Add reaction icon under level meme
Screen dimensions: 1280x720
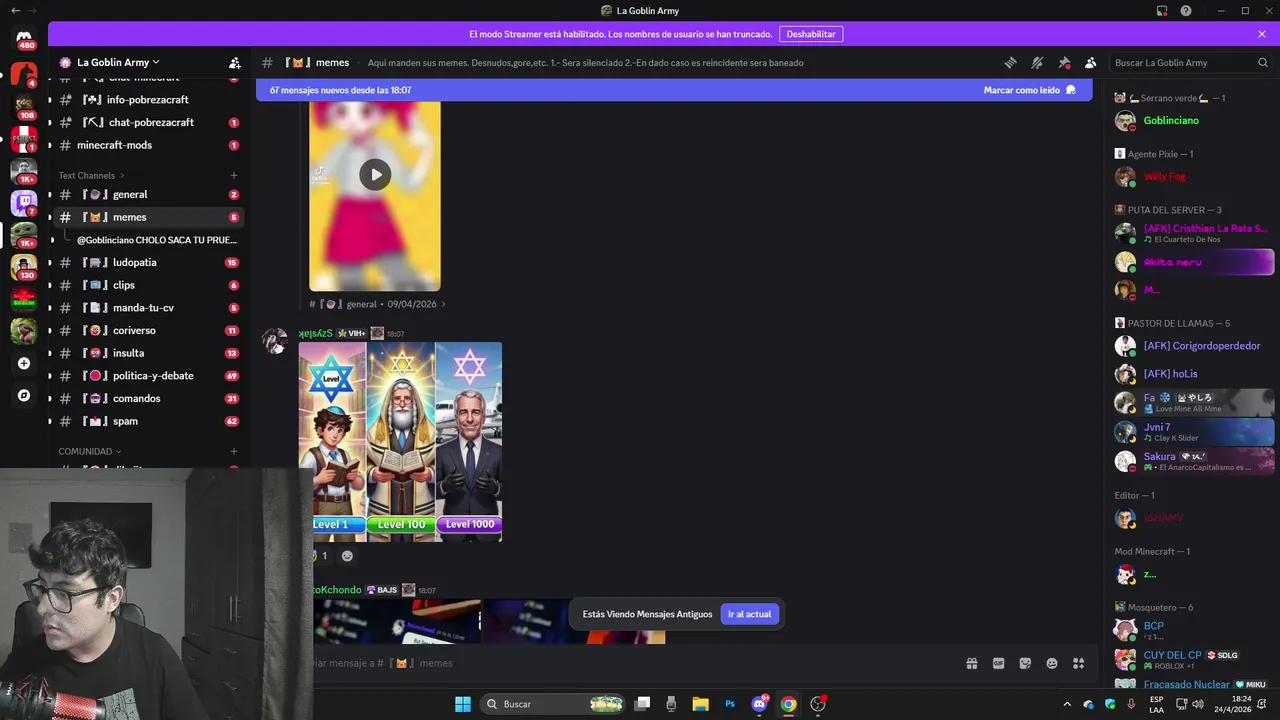pyautogui.click(x=347, y=556)
